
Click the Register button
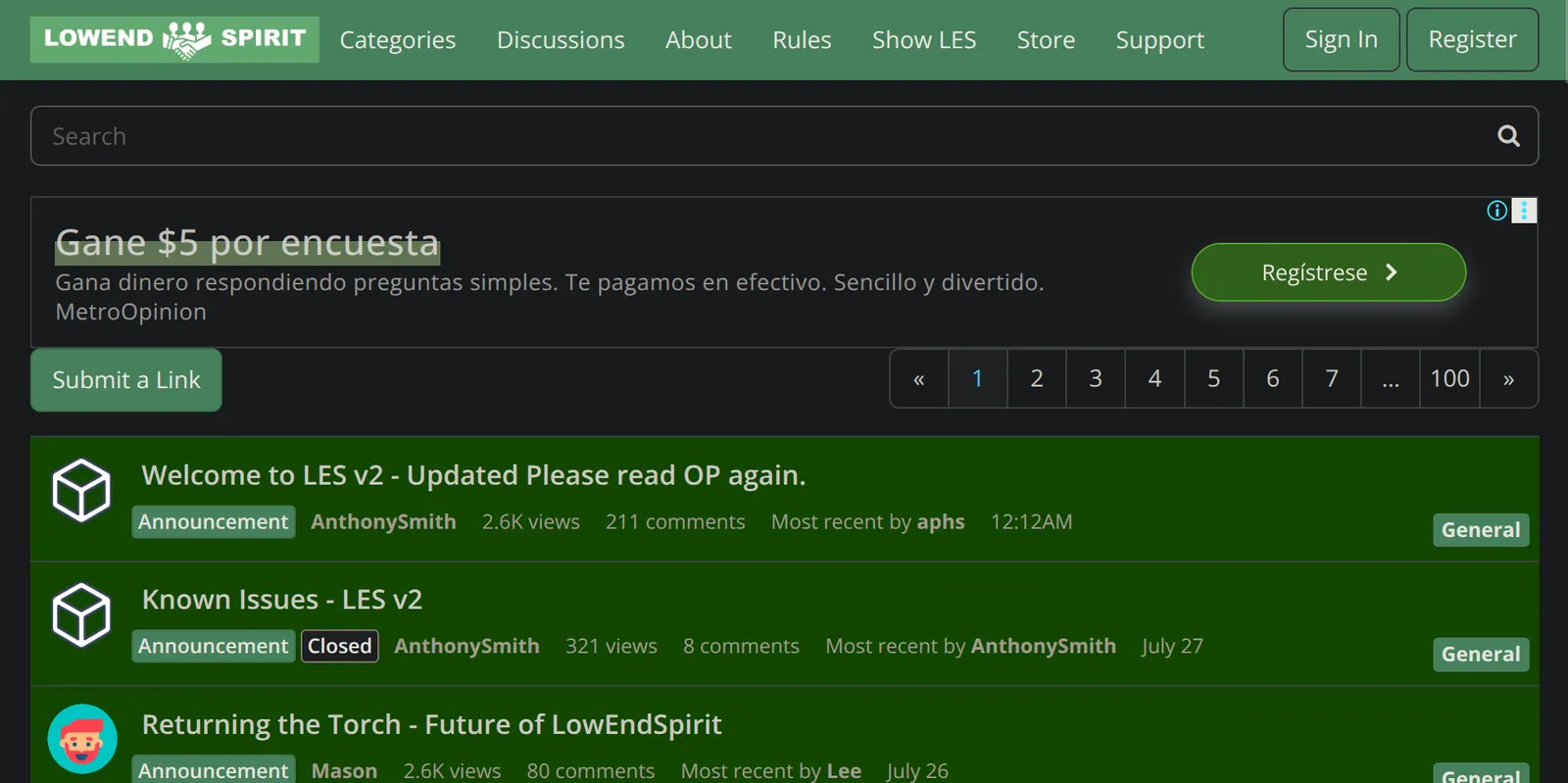coord(1473,39)
